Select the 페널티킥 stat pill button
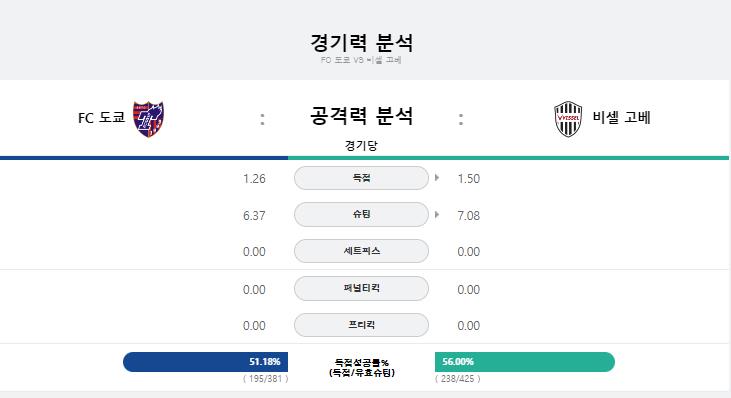Screen dimensions: 731x398 pos(361,288)
